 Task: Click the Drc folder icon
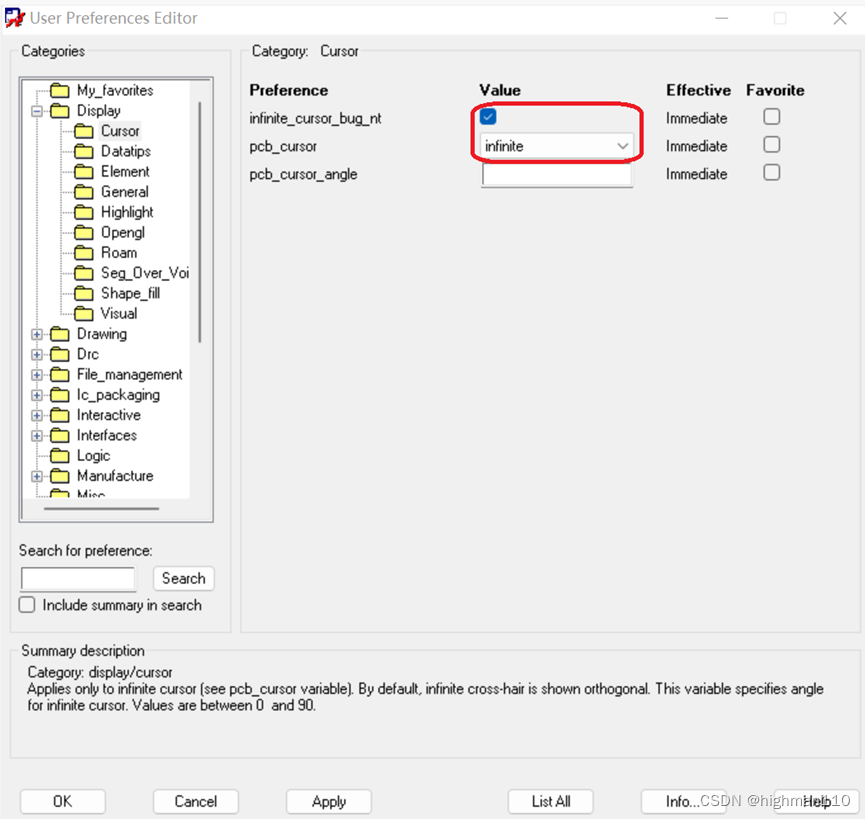point(60,354)
